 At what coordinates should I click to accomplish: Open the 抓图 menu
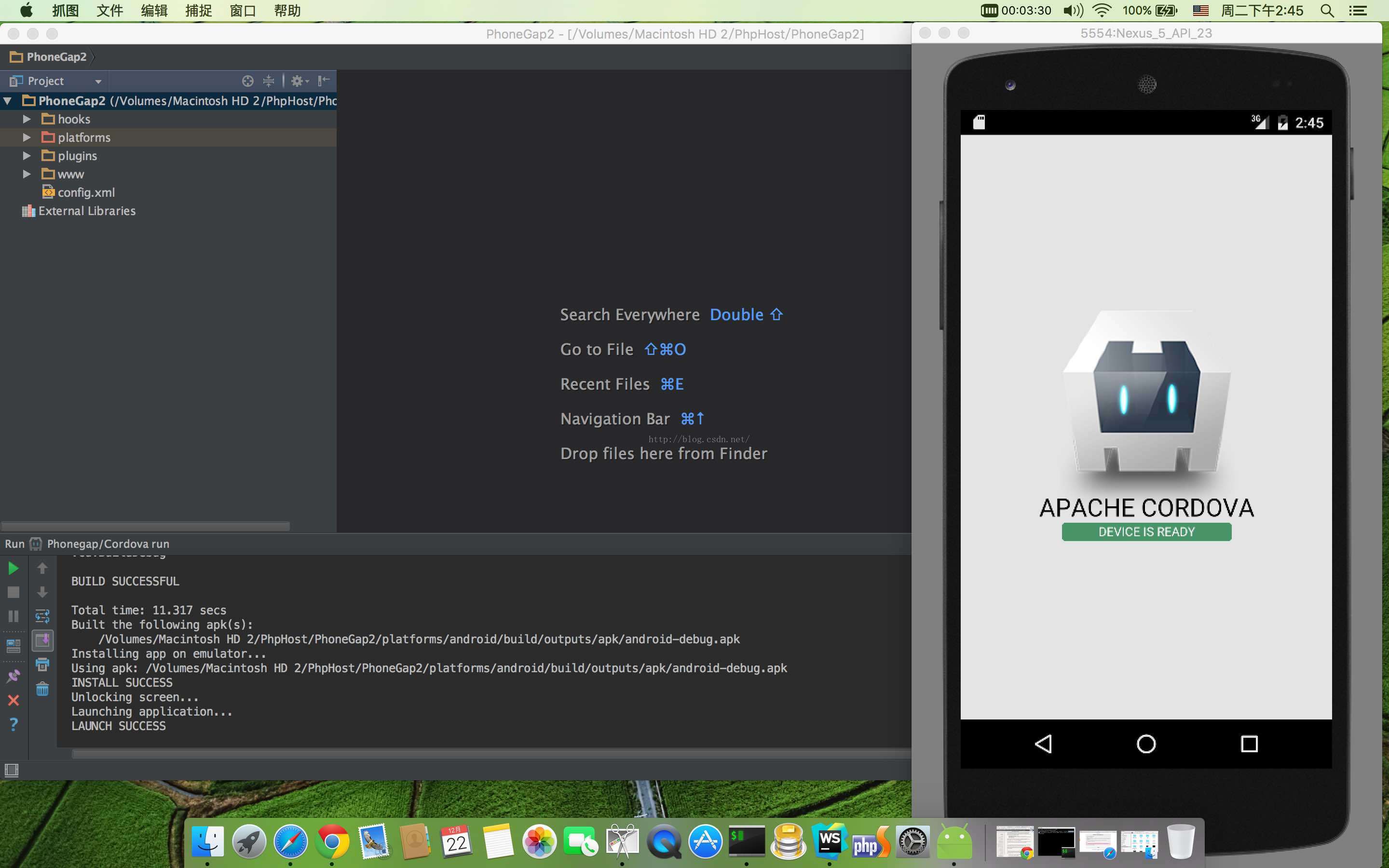coord(65,10)
